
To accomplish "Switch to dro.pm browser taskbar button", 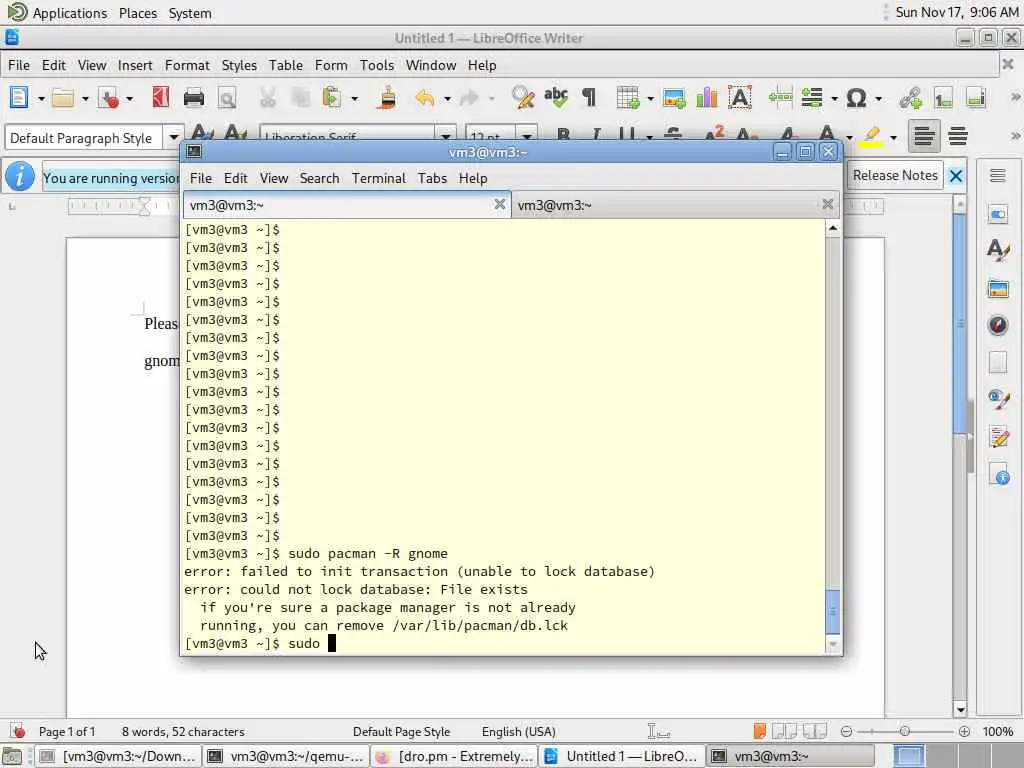I will [x=455, y=756].
